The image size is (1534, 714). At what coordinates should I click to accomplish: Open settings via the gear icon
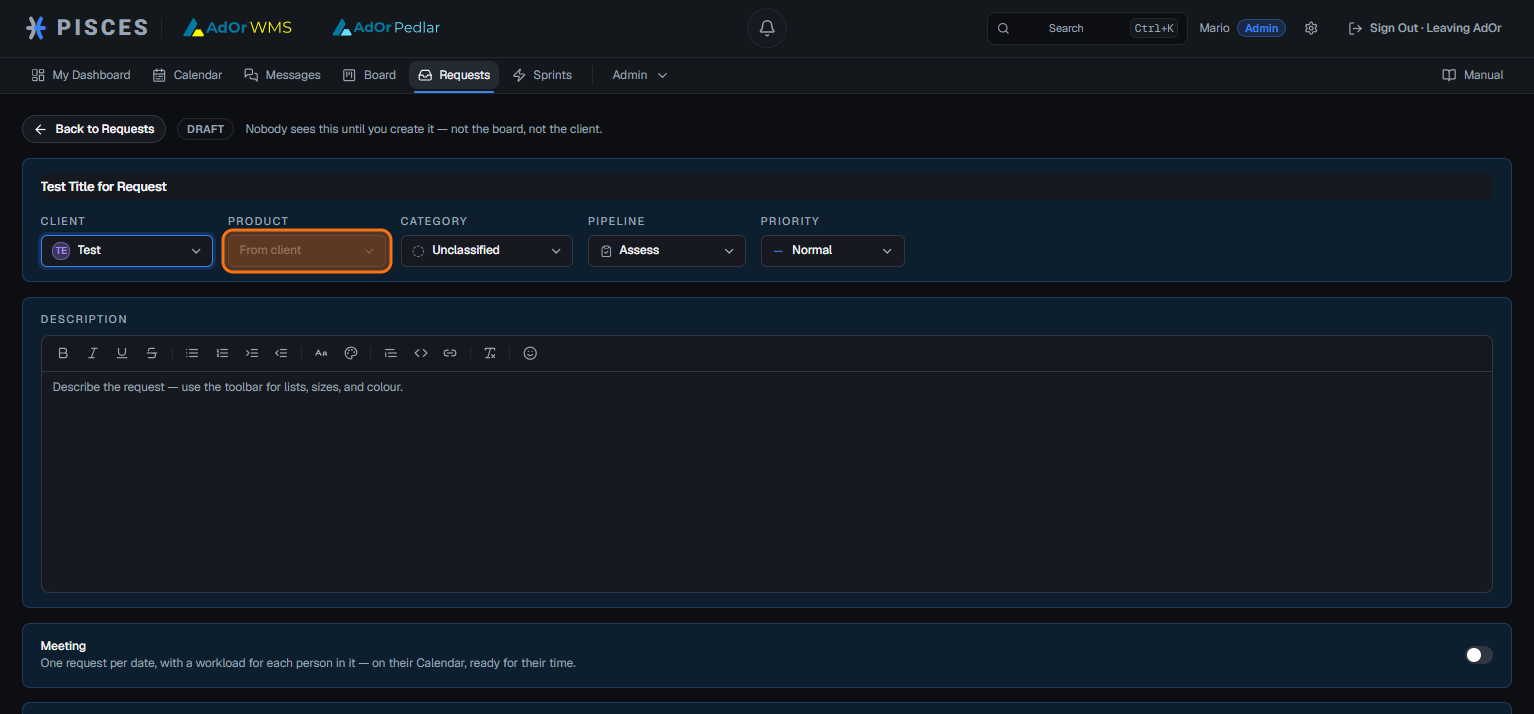click(x=1311, y=28)
